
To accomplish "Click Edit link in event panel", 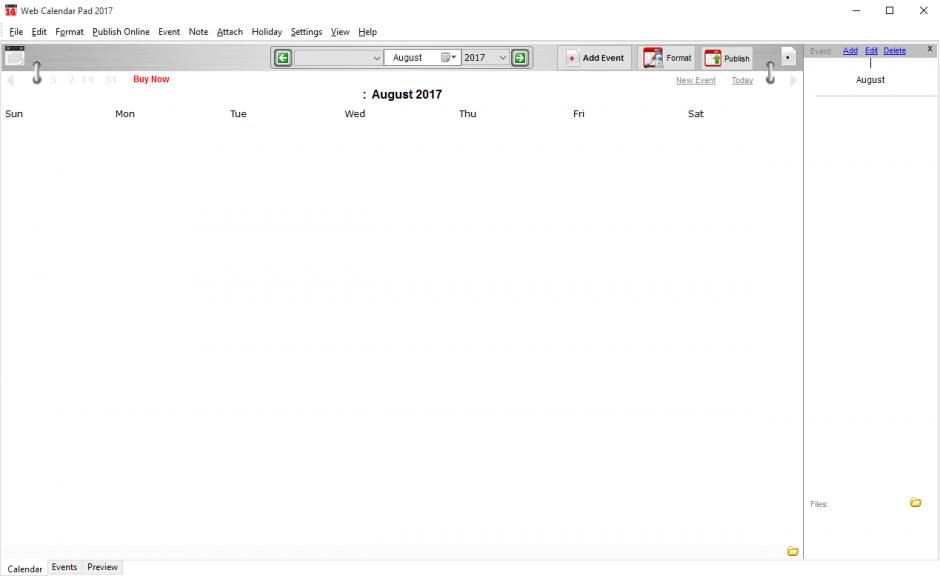I will click(871, 51).
